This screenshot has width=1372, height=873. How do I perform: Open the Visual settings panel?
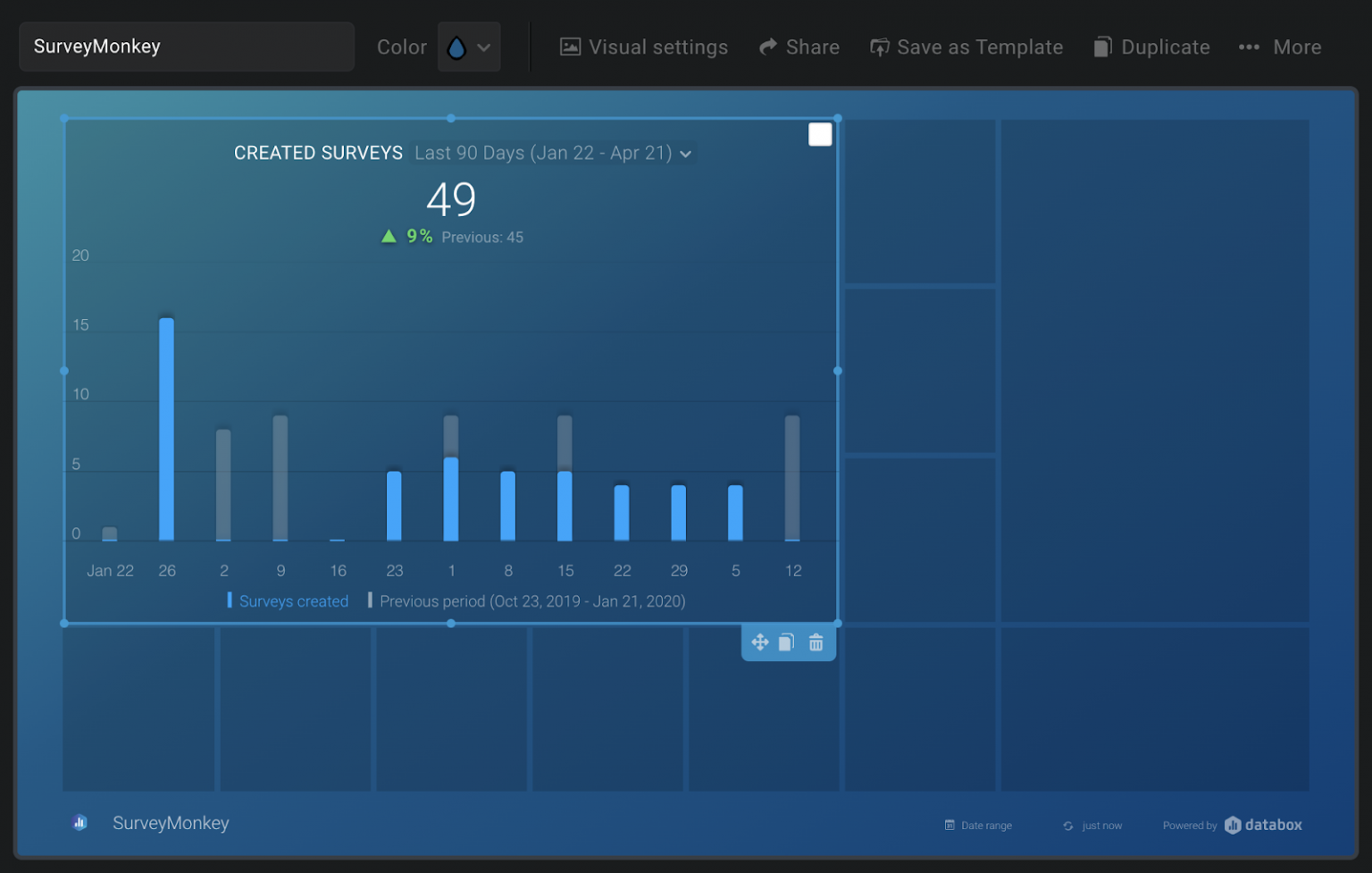click(x=642, y=46)
